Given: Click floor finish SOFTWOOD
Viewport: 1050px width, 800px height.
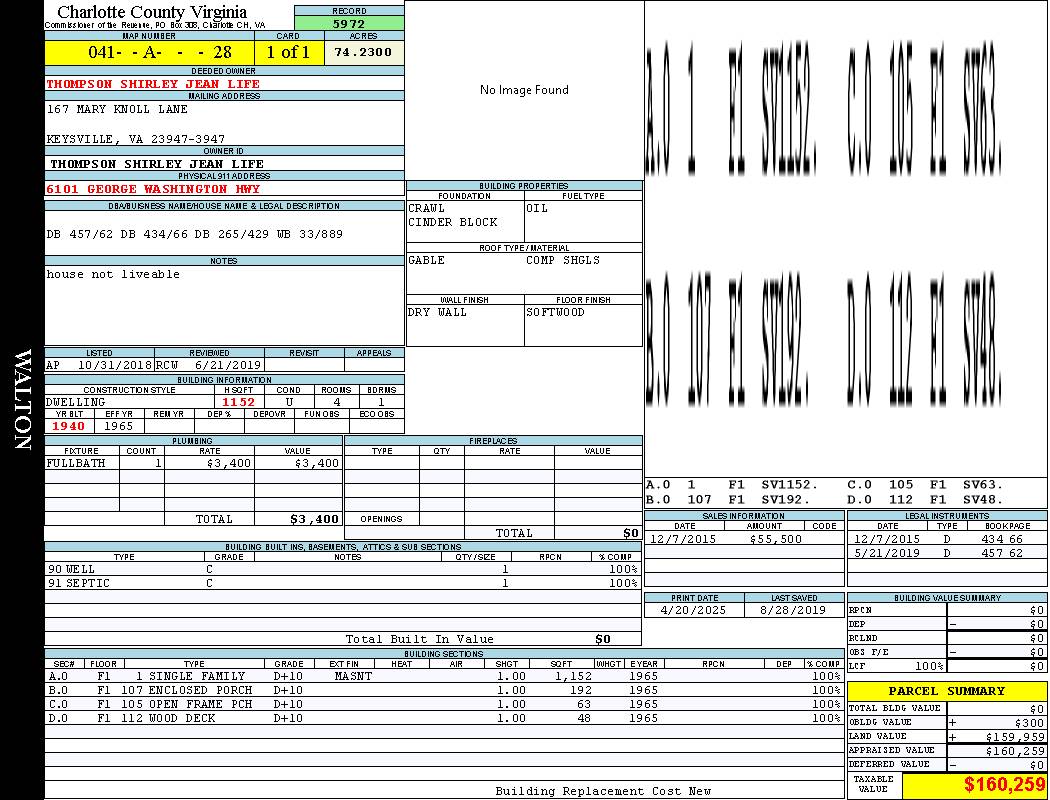Looking at the screenshot, I should 555,312.
